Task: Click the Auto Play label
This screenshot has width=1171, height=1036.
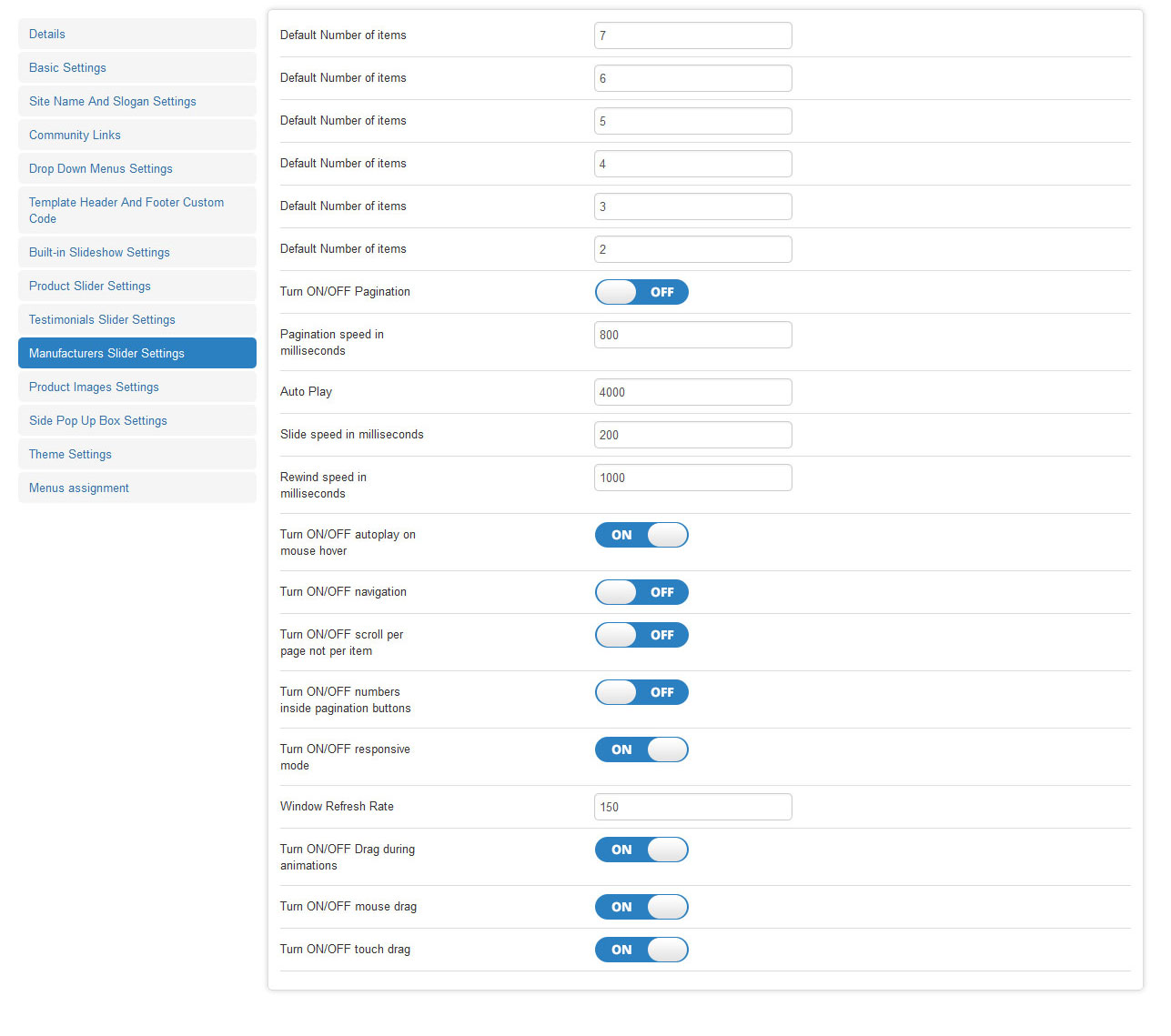Action: coord(306,391)
